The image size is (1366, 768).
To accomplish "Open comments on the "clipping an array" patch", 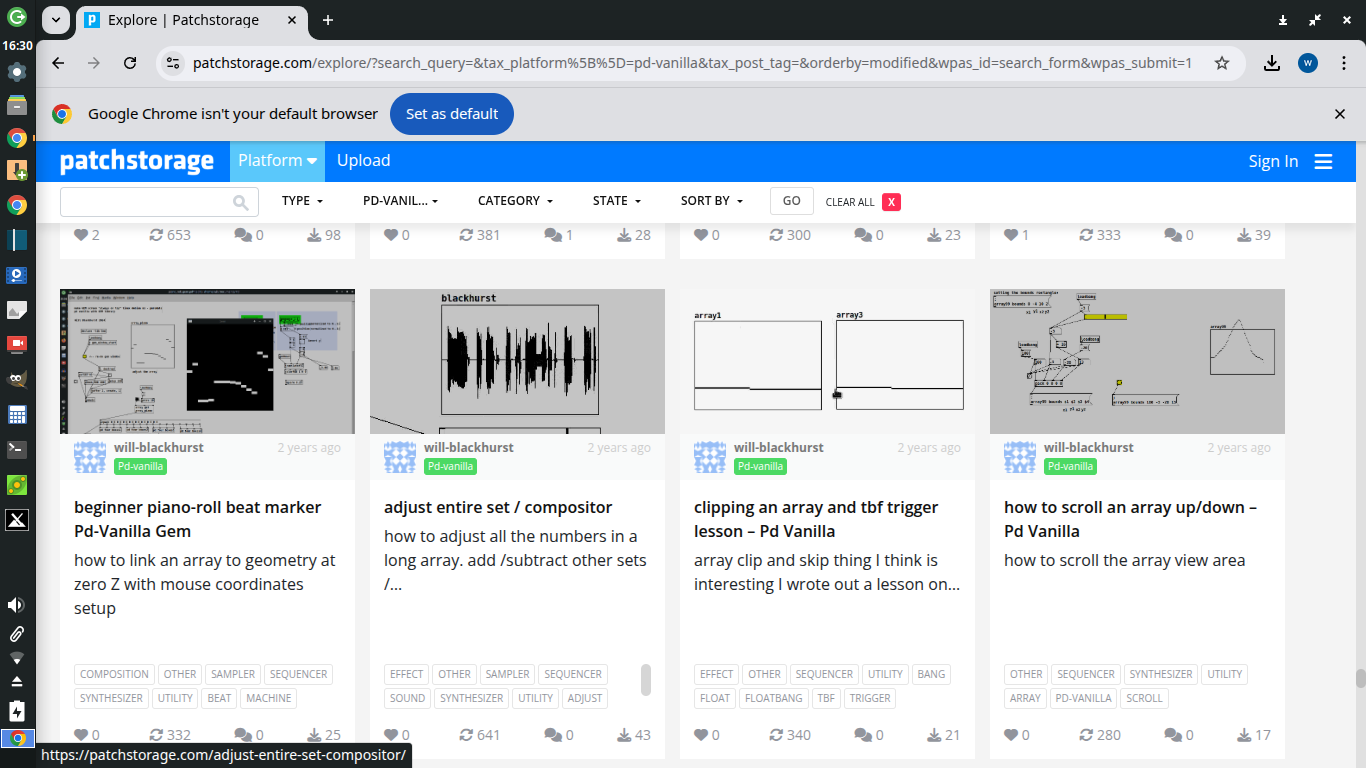I will click(860, 734).
